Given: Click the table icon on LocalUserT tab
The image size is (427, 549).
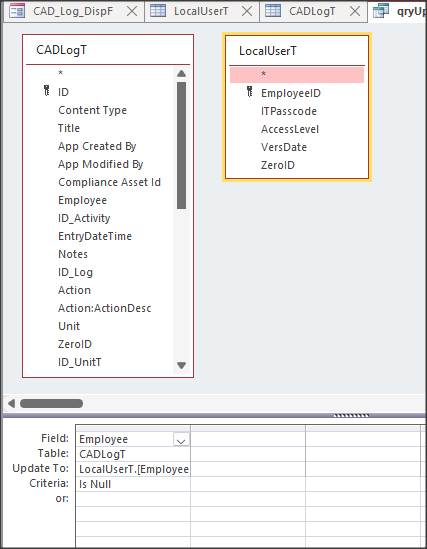Looking at the screenshot, I should coord(158,11).
